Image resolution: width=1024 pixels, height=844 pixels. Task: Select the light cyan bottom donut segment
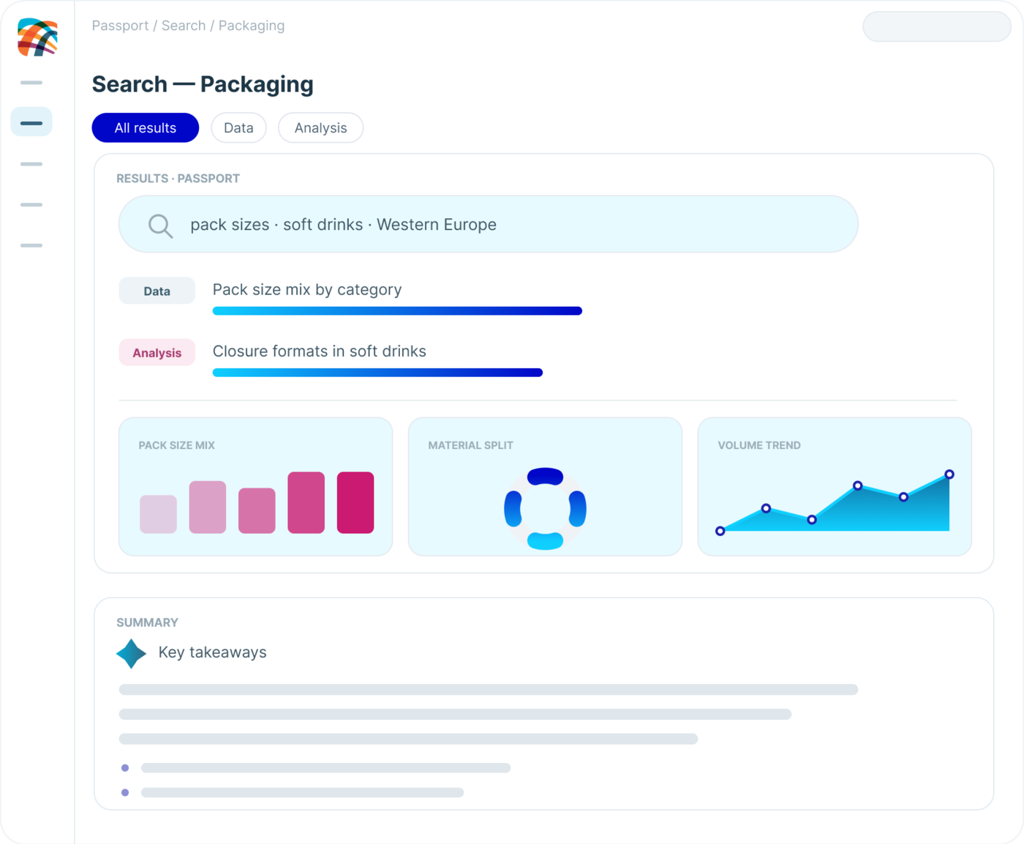point(545,541)
